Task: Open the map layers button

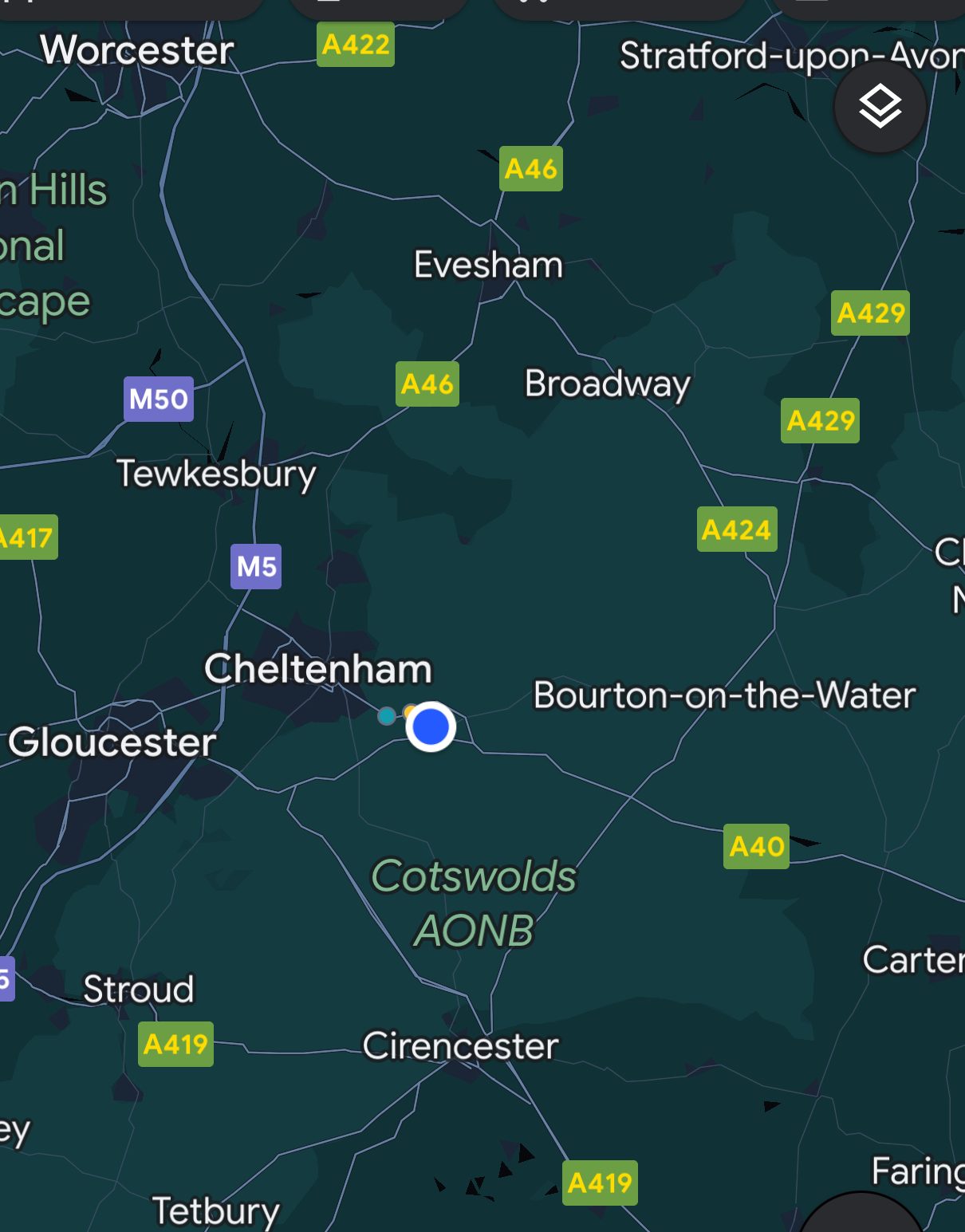Action: pyautogui.click(x=880, y=107)
